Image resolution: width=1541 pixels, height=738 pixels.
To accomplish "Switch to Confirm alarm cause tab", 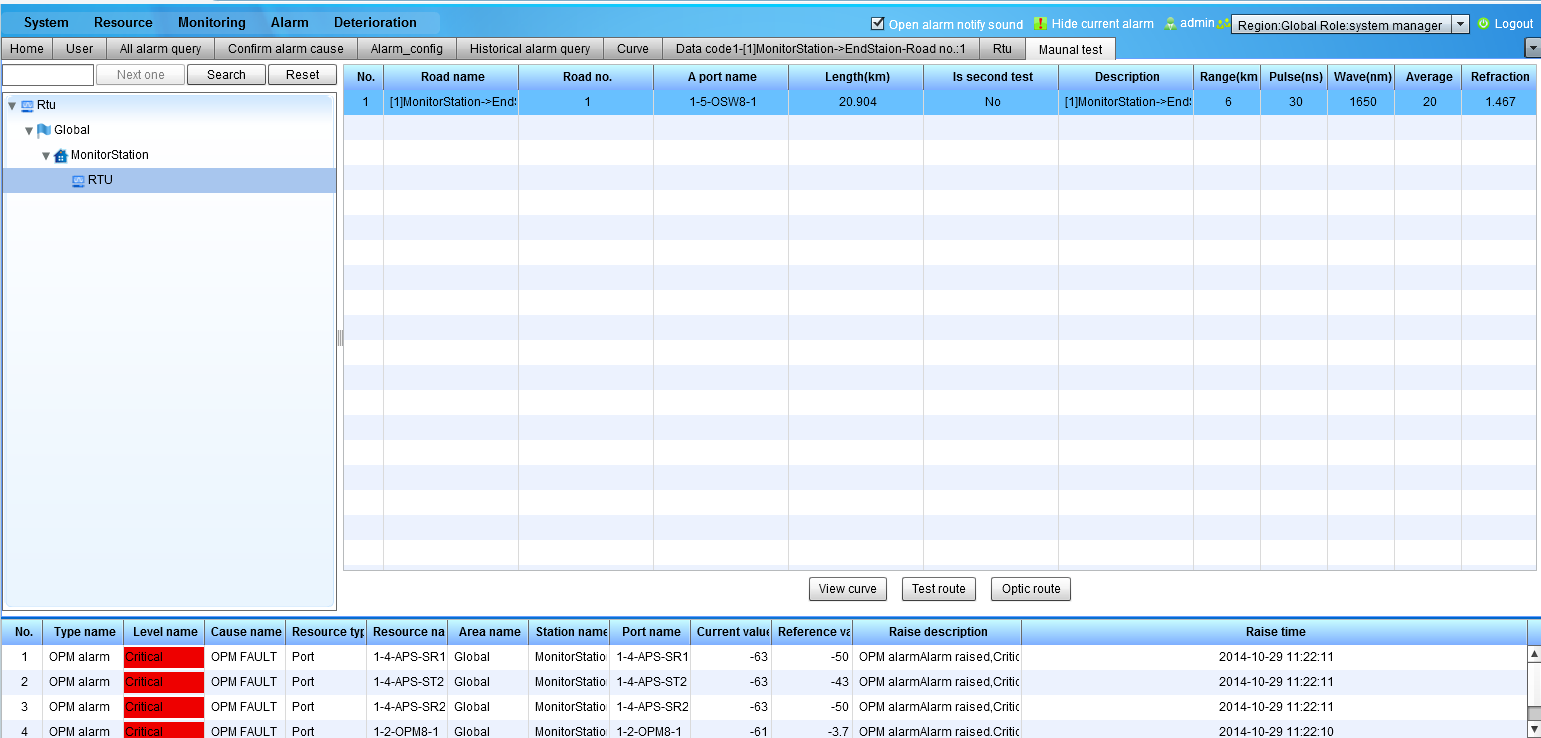I will (x=286, y=48).
